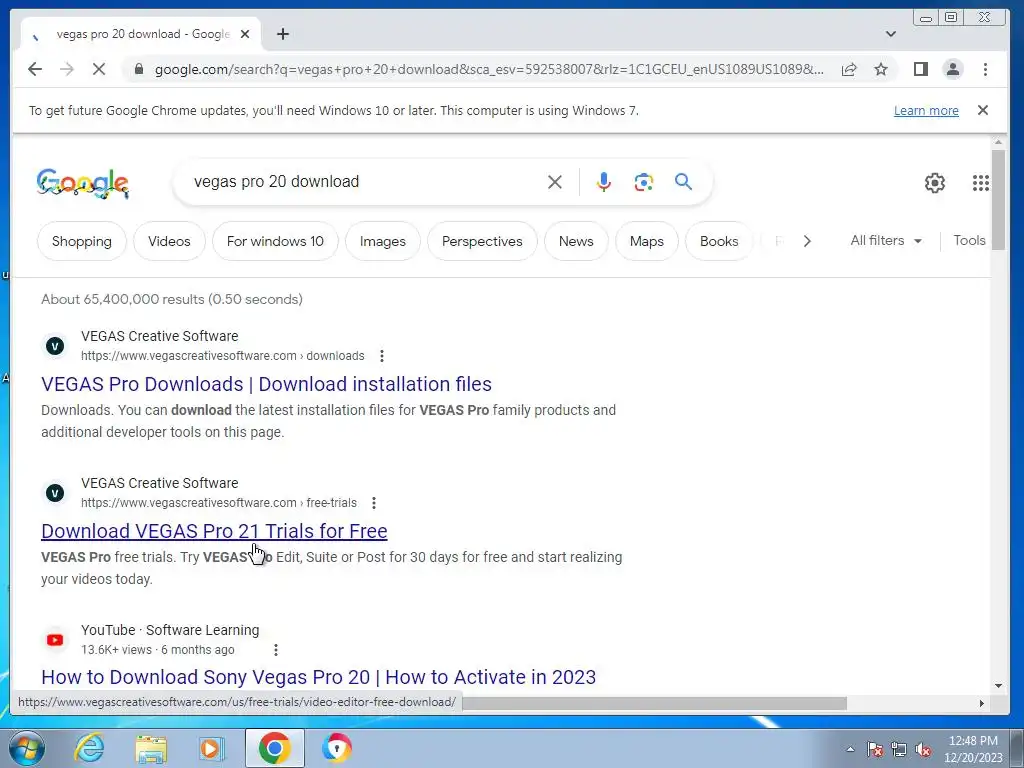Click the taskbar clock showing 12:48 PM
Viewport: 1024px width, 768px height.
pos(973,749)
